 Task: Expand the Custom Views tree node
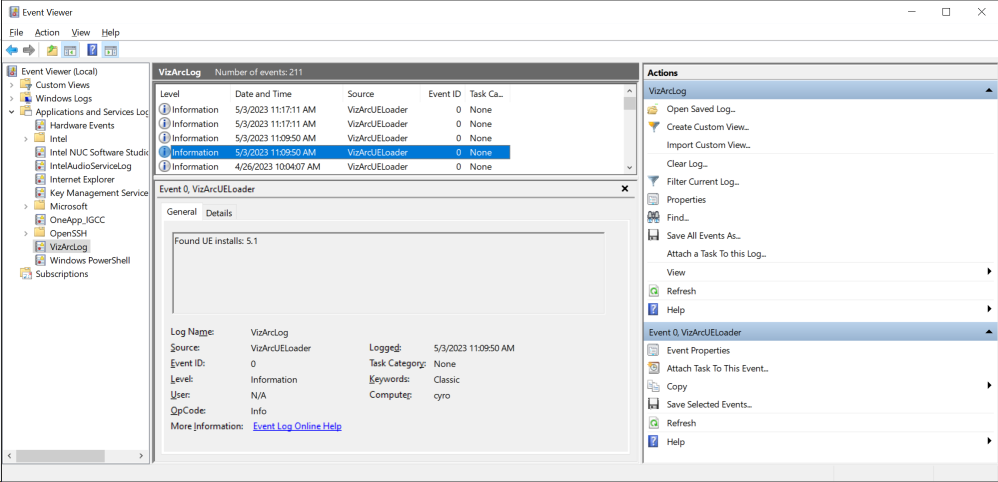coord(12,85)
